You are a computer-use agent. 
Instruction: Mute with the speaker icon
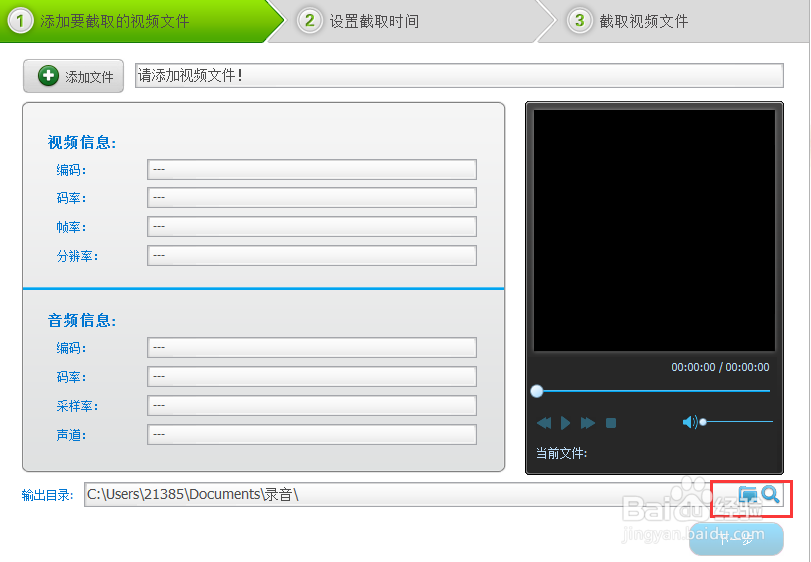(689, 422)
